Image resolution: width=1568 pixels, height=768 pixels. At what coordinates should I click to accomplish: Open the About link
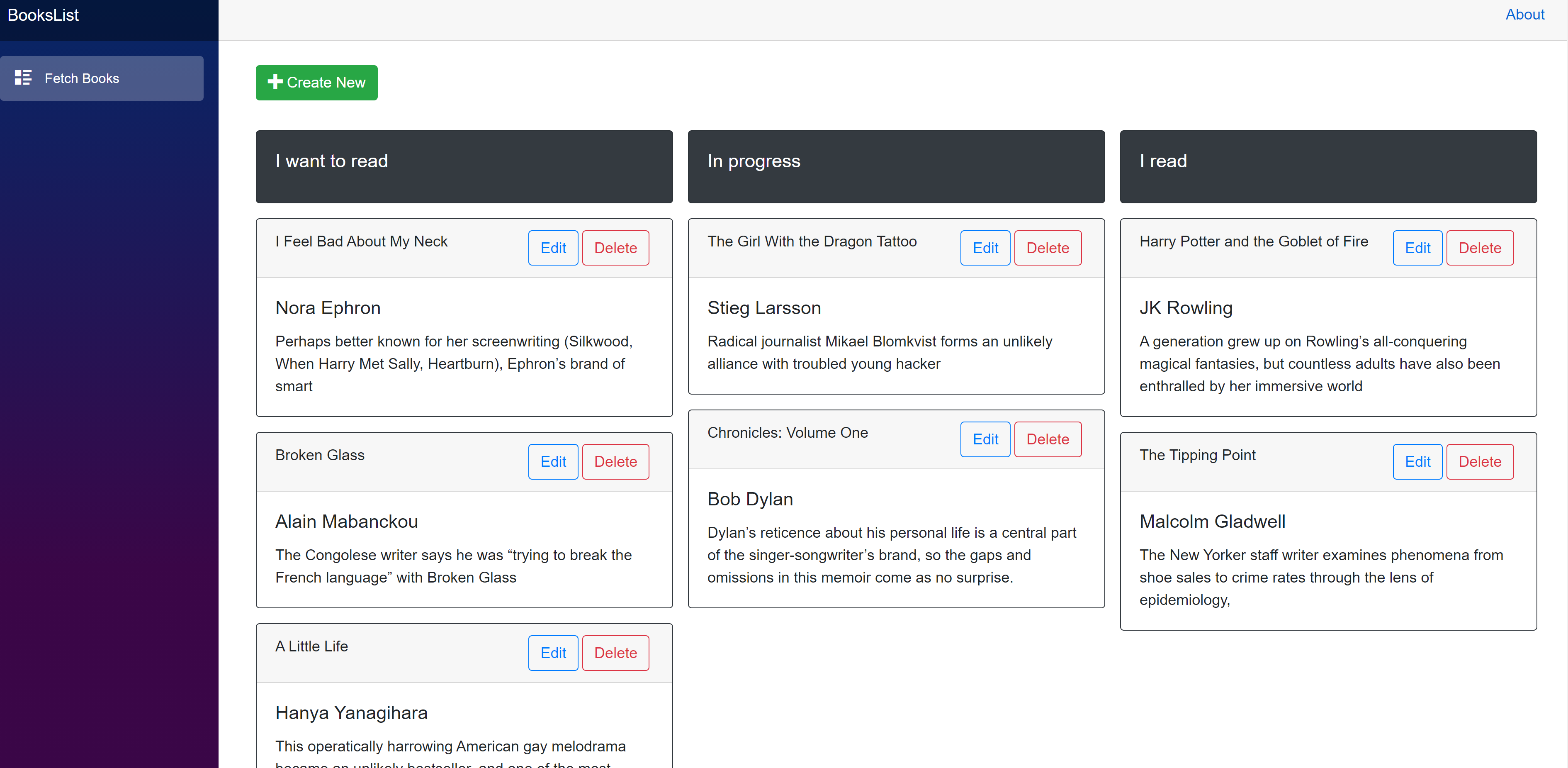(1524, 15)
